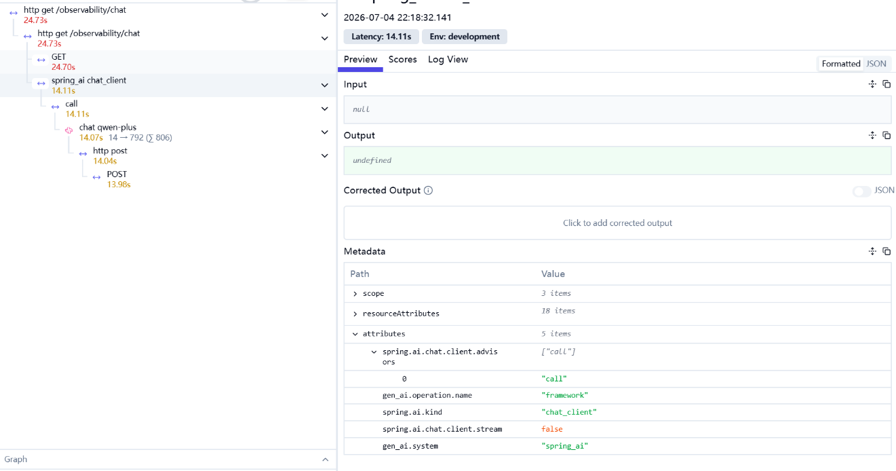Image resolution: width=896 pixels, height=471 pixels.
Task: Expand the Metadata section icon
Action: click(872, 251)
